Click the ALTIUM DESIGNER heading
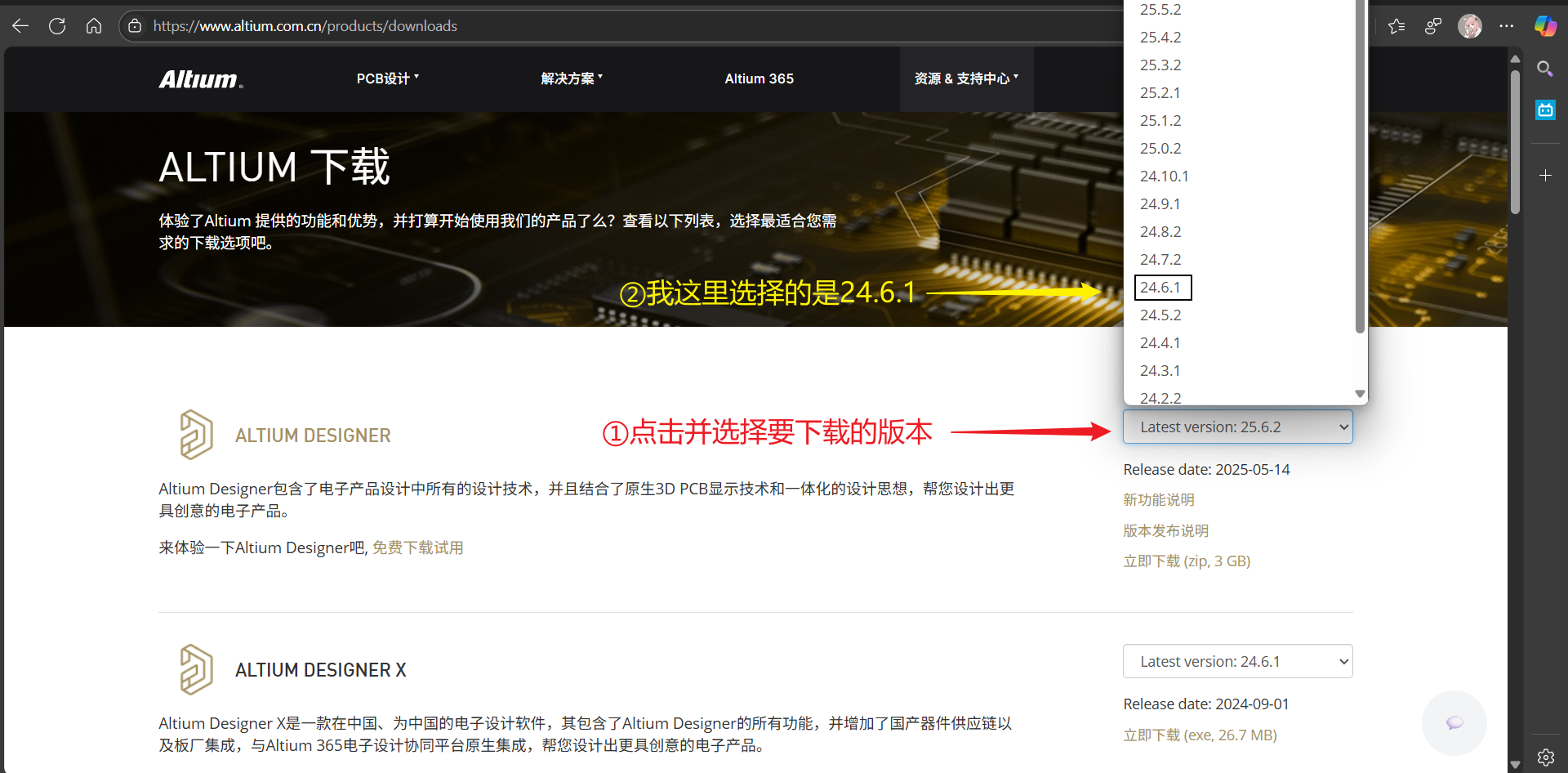Viewport: 1568px width, 773px height. pos(313,436)
